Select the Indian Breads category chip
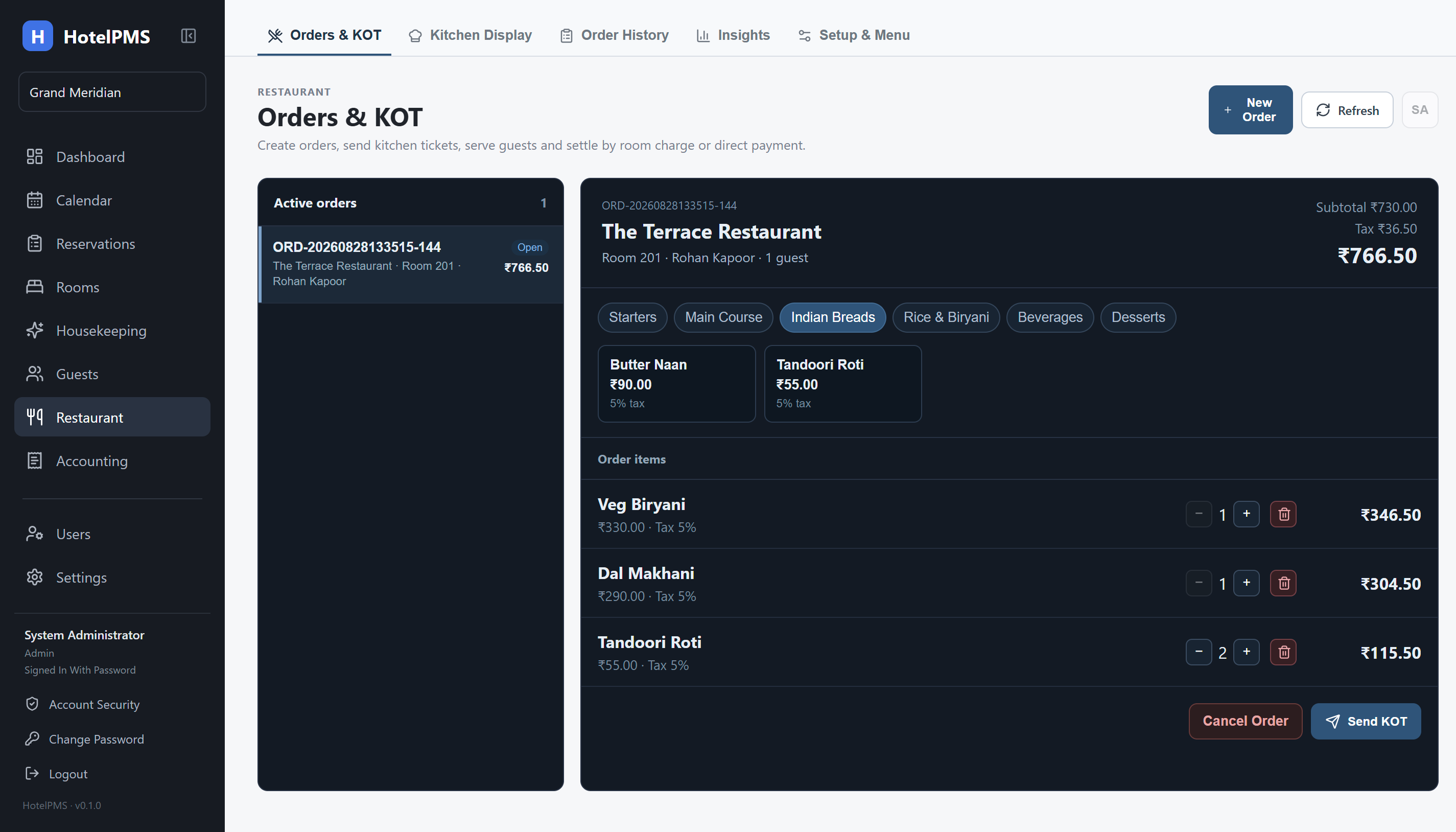 point(832,317)
